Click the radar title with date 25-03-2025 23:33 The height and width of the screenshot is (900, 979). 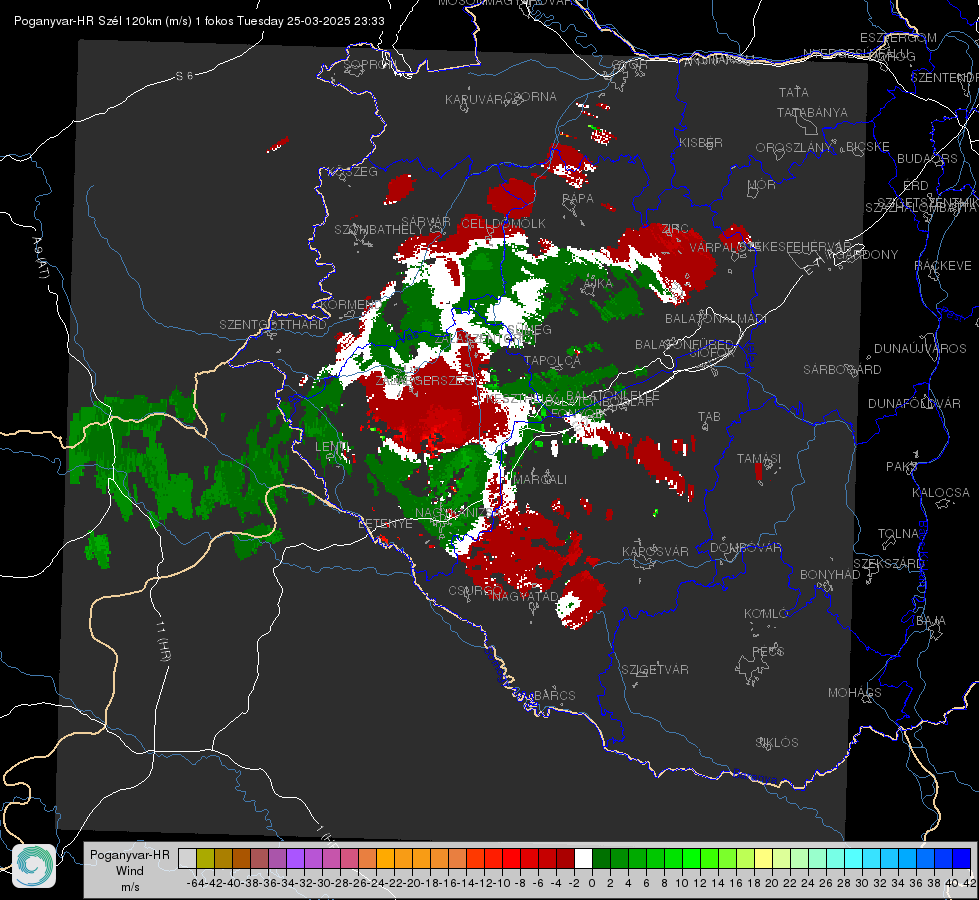point(199,21)
